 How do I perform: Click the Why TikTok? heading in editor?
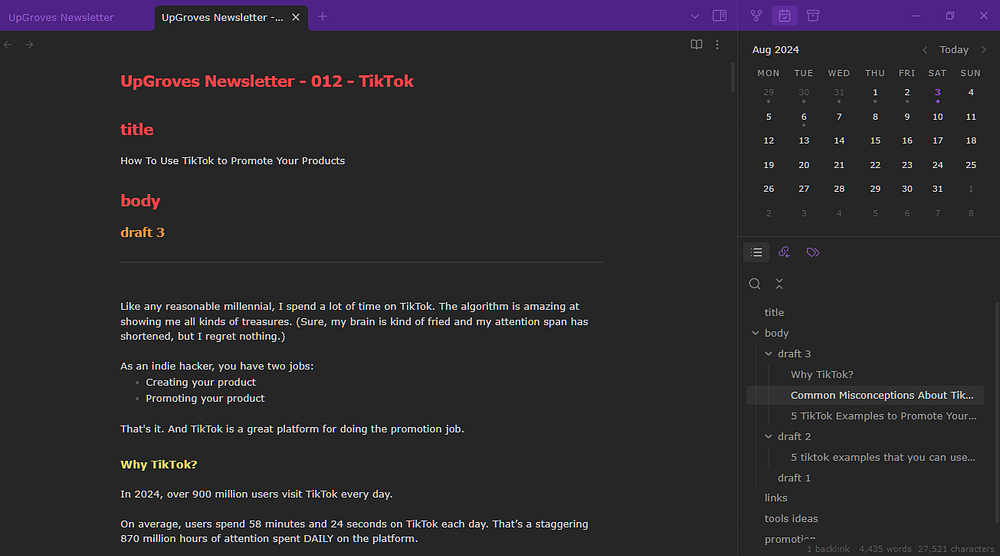(159, 465)
